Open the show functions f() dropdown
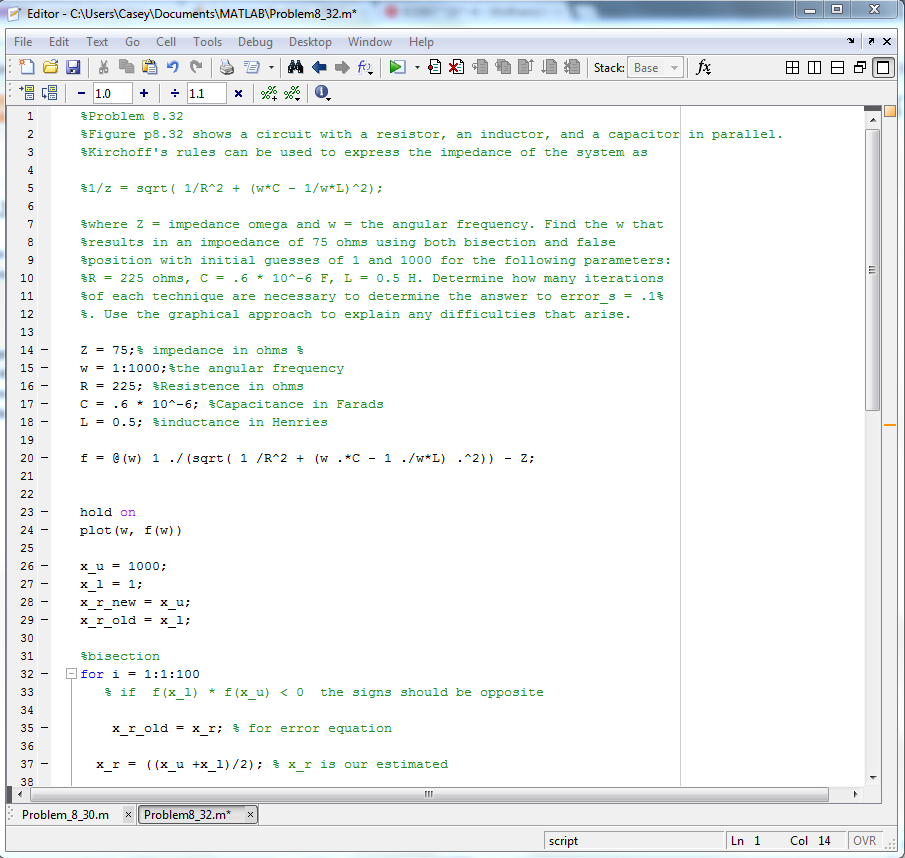The image size is (905, 858). (365, 68)
